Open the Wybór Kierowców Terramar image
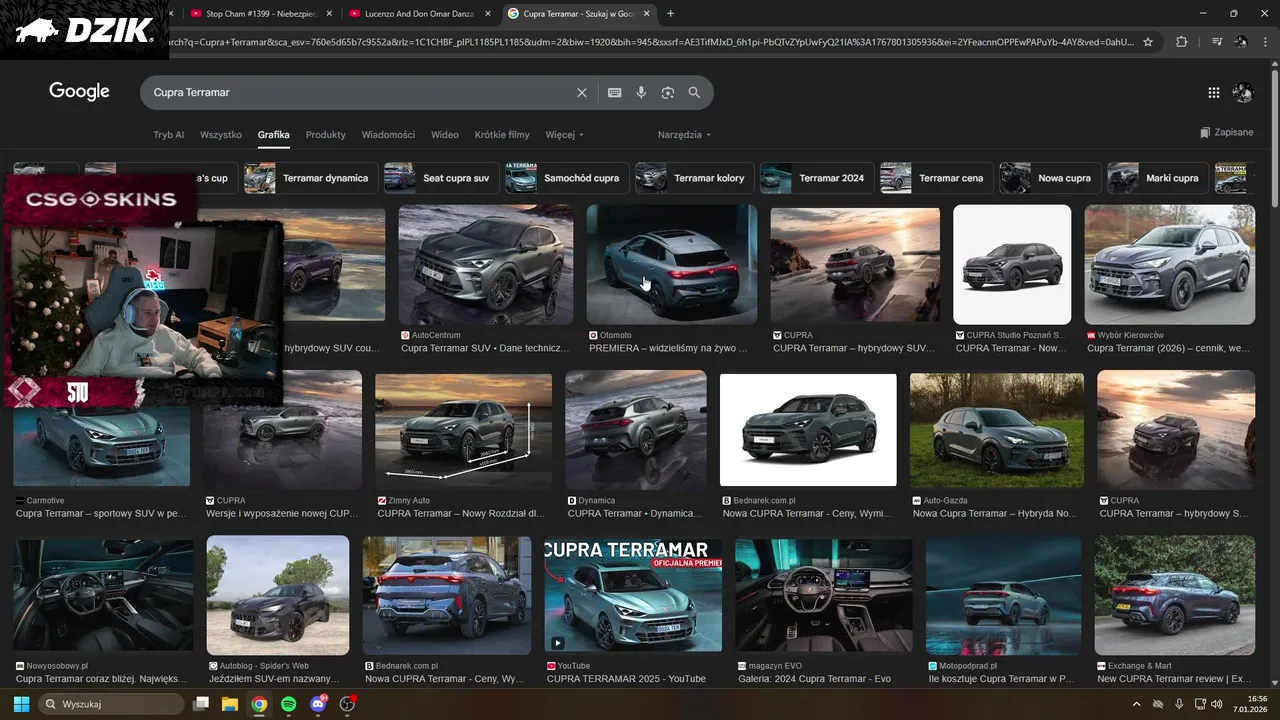 pyautogui.click(x=1170, y=265)
